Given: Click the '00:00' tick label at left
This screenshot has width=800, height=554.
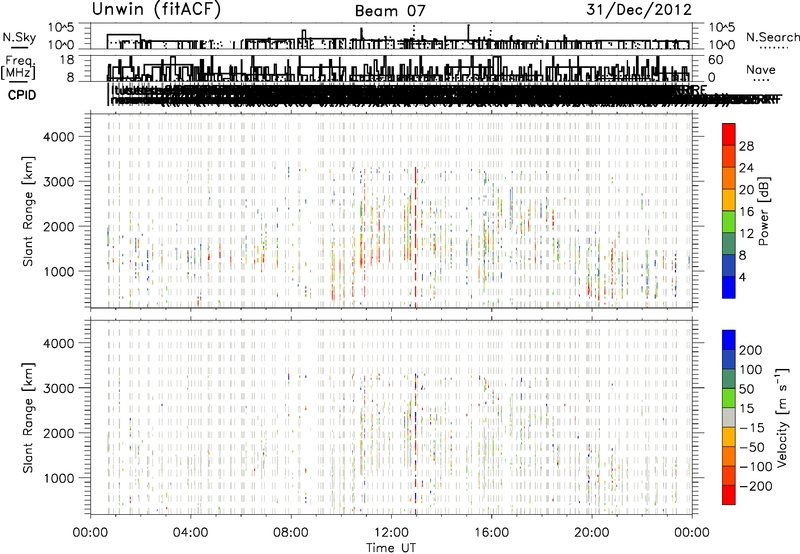Looking at the screenshot, I should 90,533.
